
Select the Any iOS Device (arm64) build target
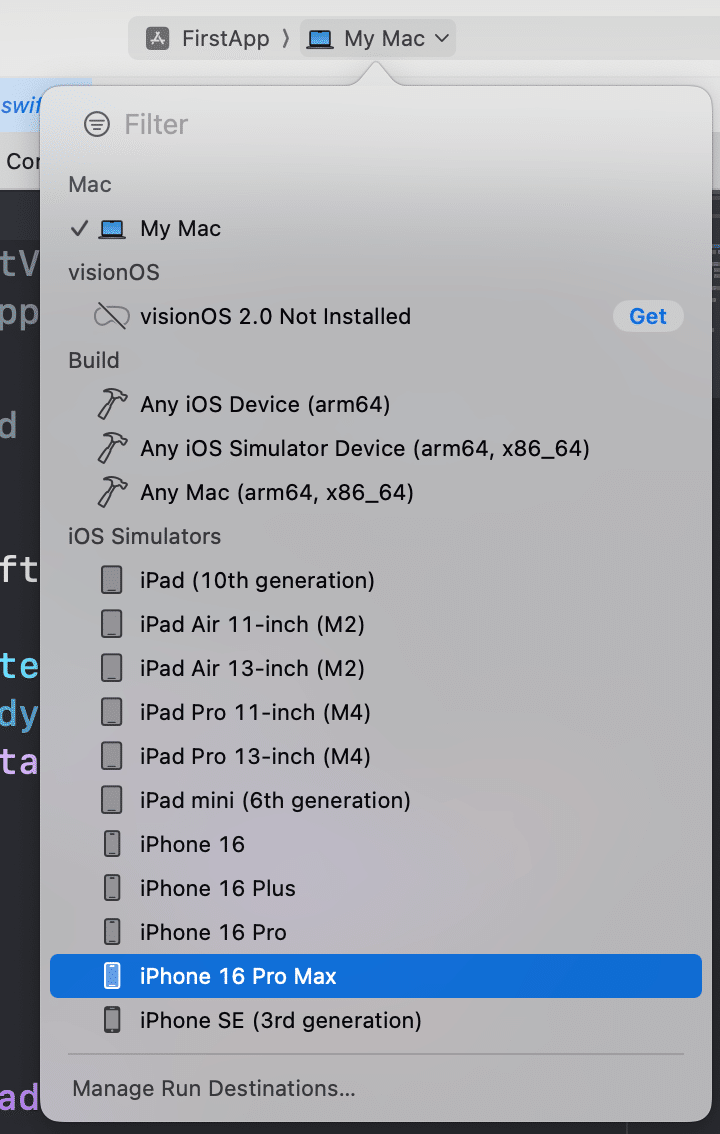265,404
